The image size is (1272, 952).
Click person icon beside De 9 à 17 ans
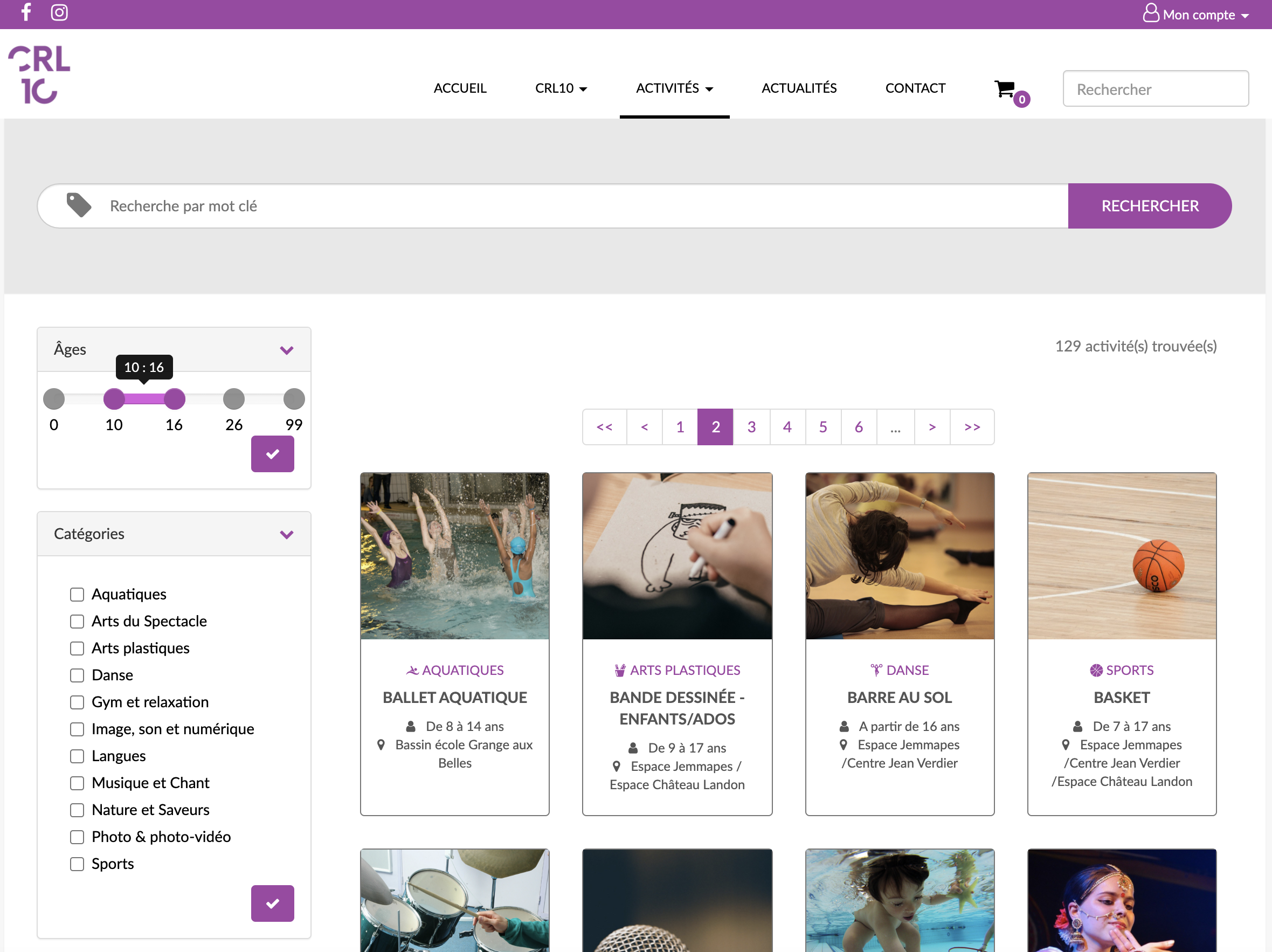pos(633,748)
